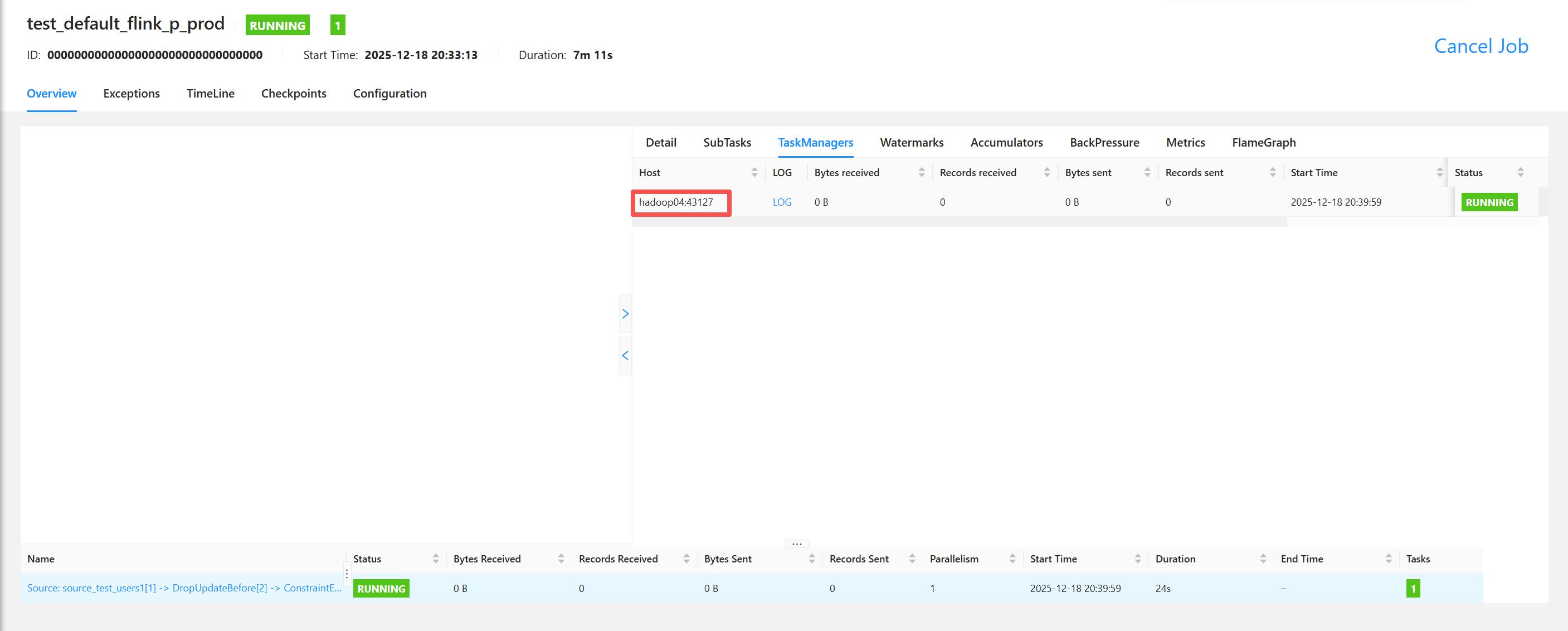Sort by Bytes received column arrows
Viewport: 1568px width, 631px height.
tap(921, 172)
